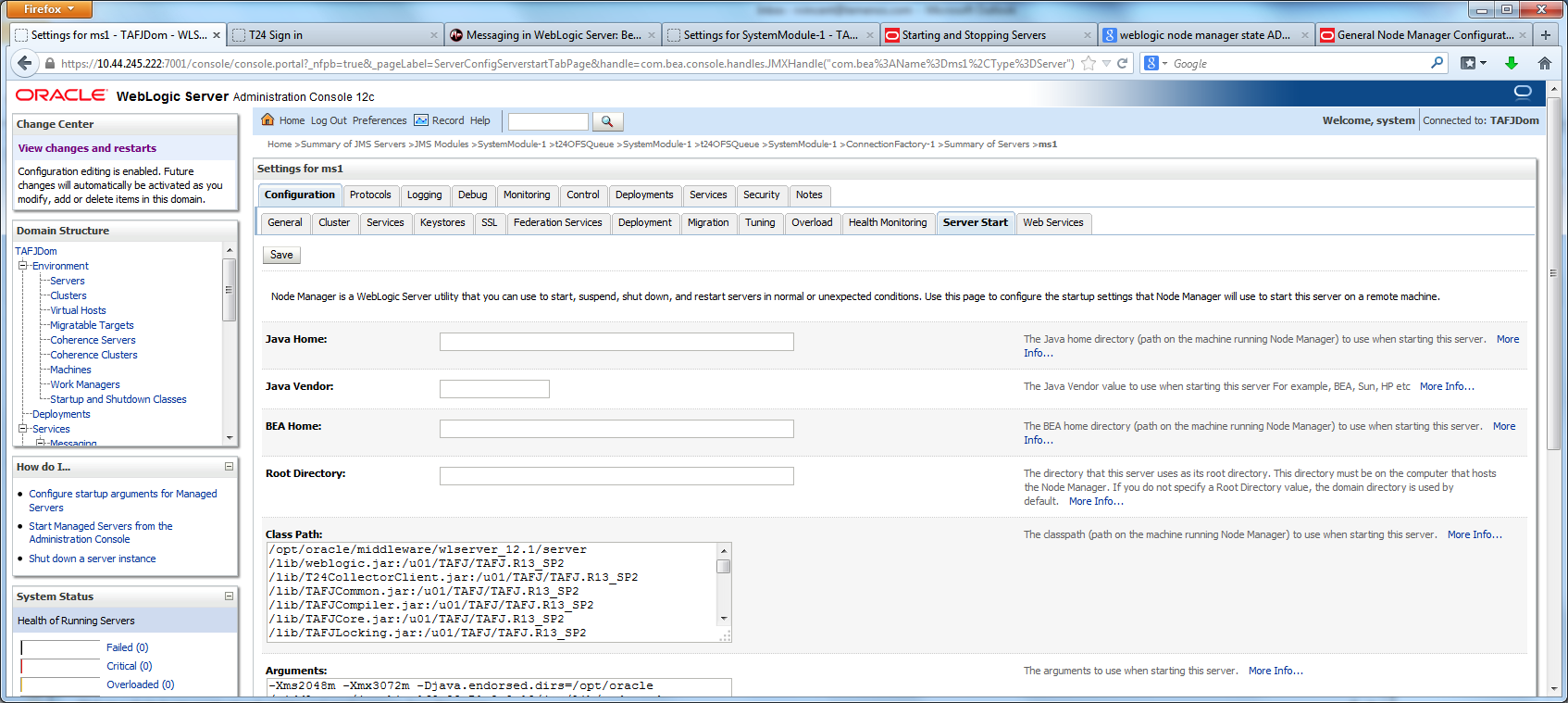Close the Starting and Stopping Servers tab
Screen dimensions: 1568x703
[x=1088, y=35]
